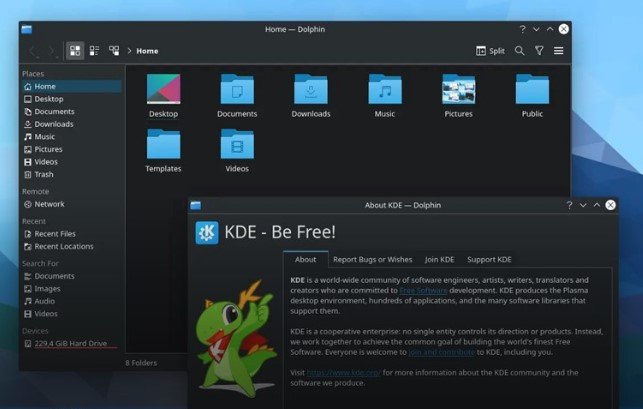This screenshot has width=643, height=409.
Task: Switch to Join KDE tab
Action: tap(438, 259)
